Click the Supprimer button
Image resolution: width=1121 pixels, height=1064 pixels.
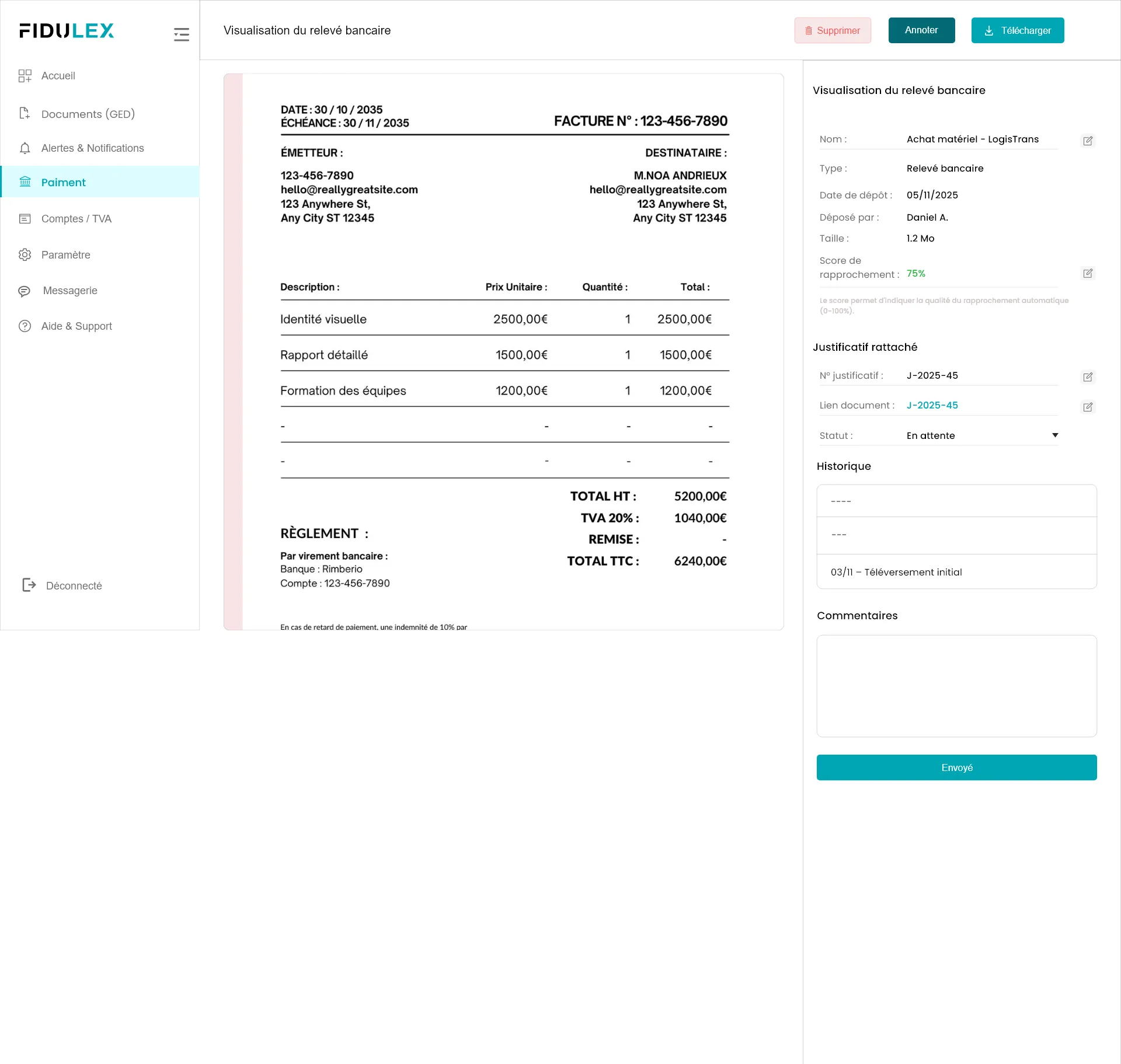click(833, 30)
